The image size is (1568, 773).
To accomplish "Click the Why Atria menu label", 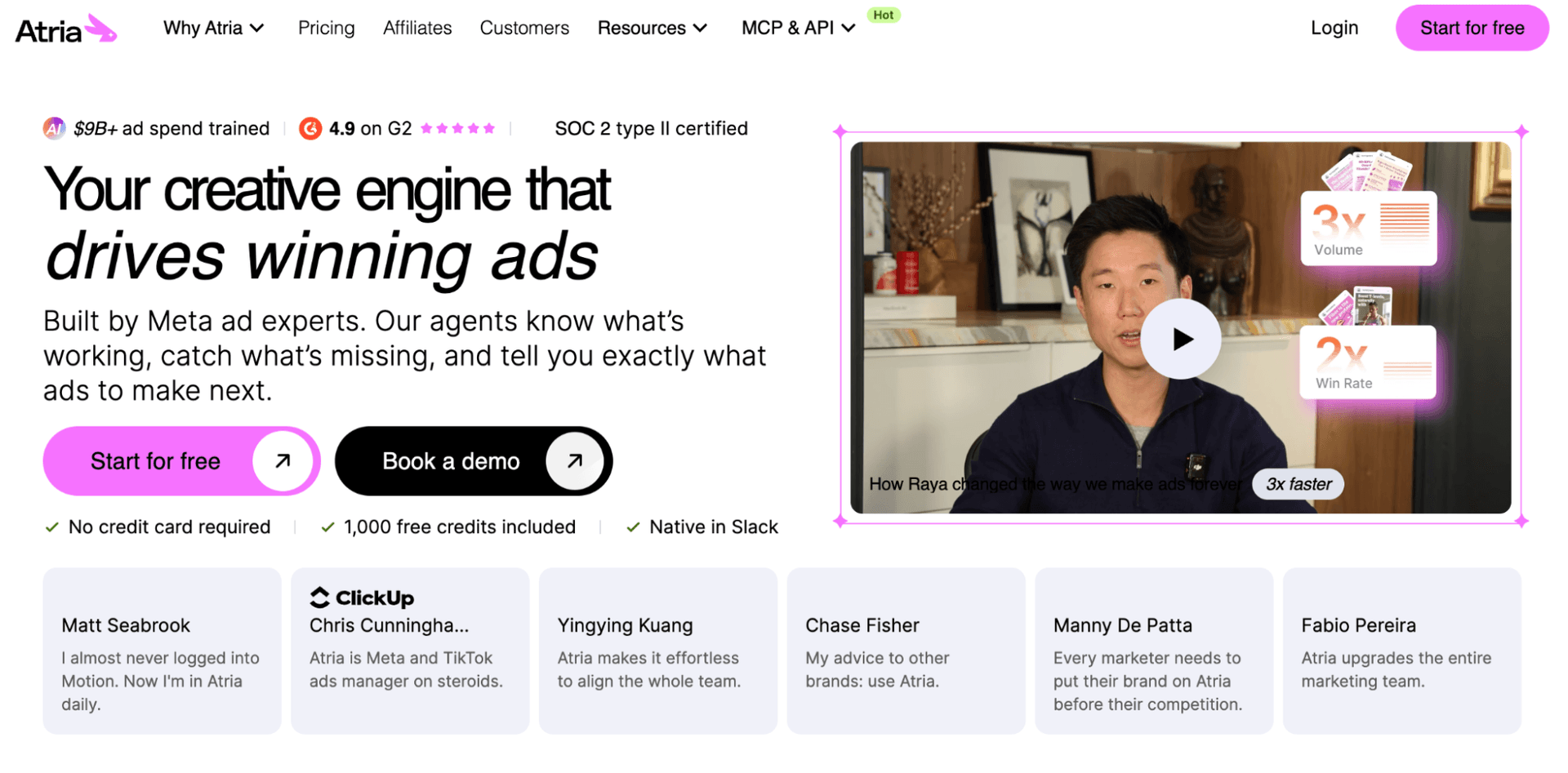I will point(203,28).
